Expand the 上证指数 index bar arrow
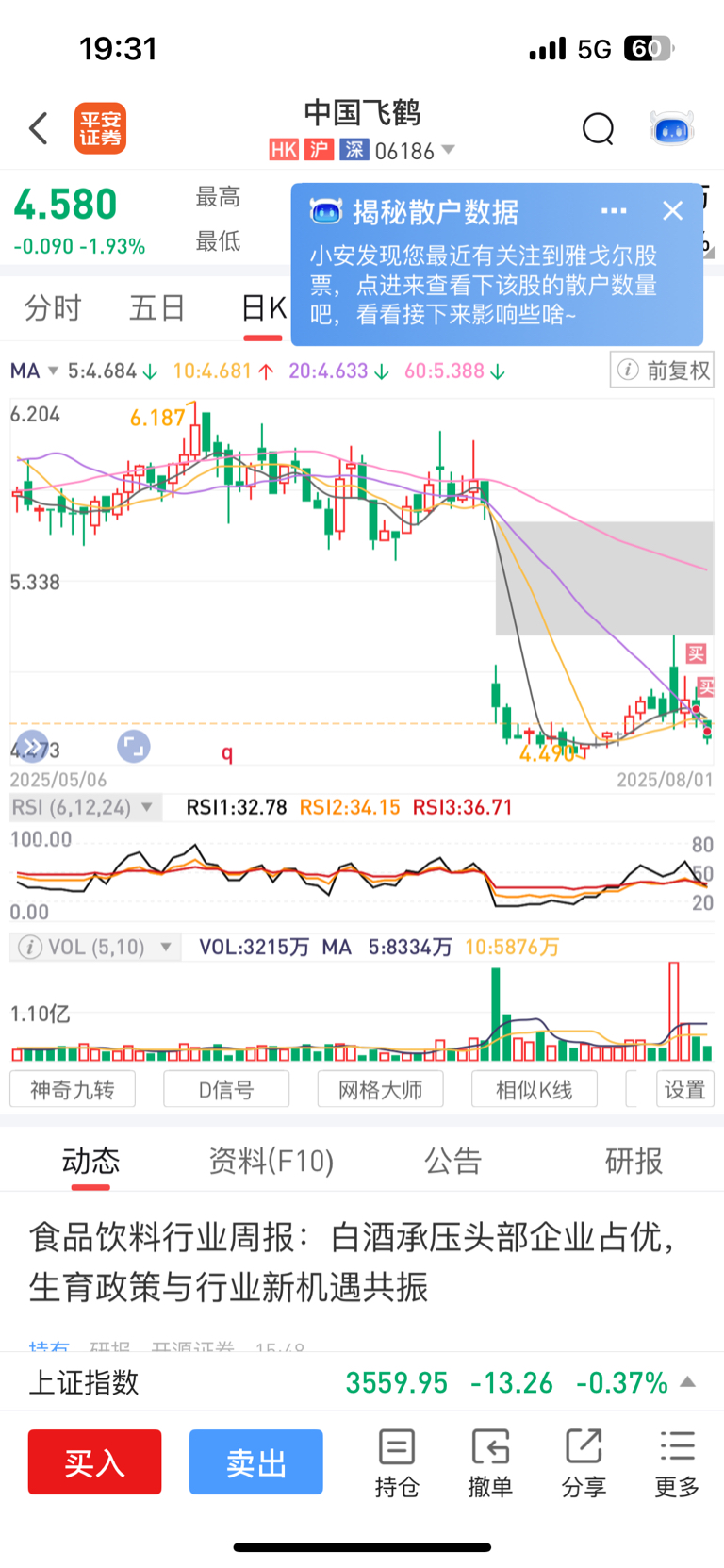 point(688,1382)
